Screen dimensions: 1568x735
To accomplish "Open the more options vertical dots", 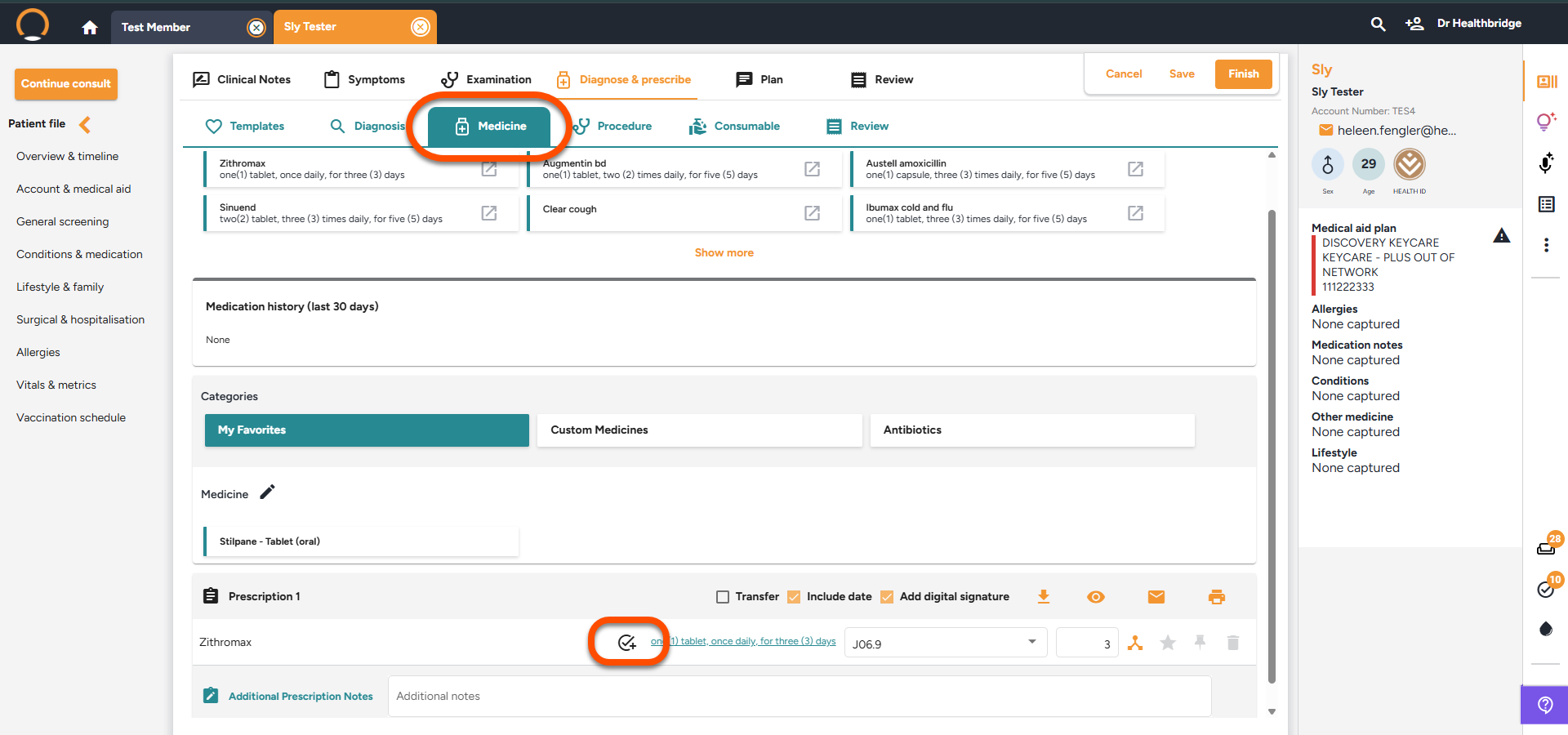I will [1546, 245].
